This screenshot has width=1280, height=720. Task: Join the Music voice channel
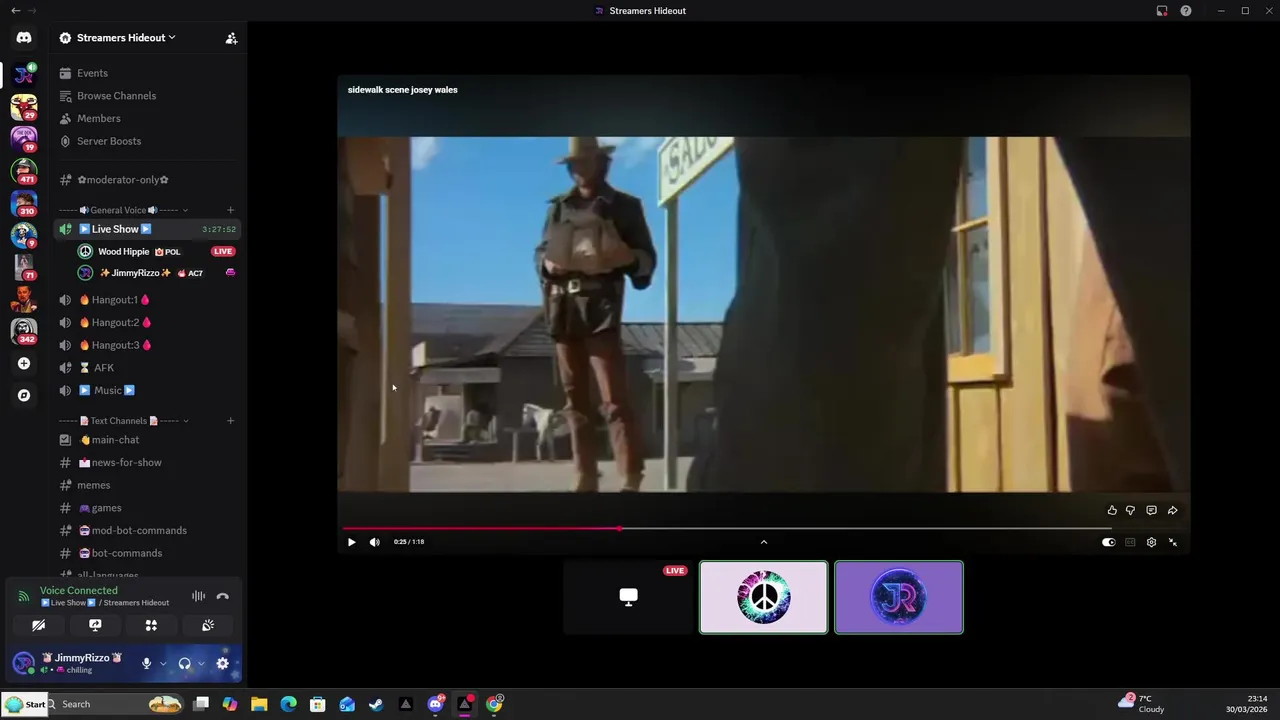[147, 390]
